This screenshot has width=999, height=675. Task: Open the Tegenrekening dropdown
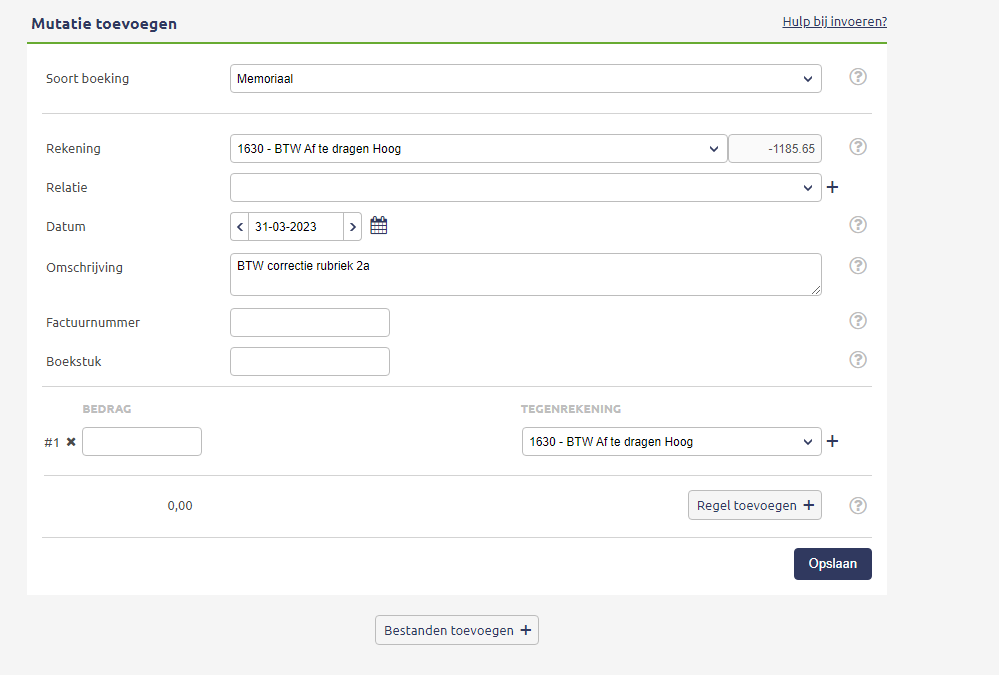pos(672,442)
